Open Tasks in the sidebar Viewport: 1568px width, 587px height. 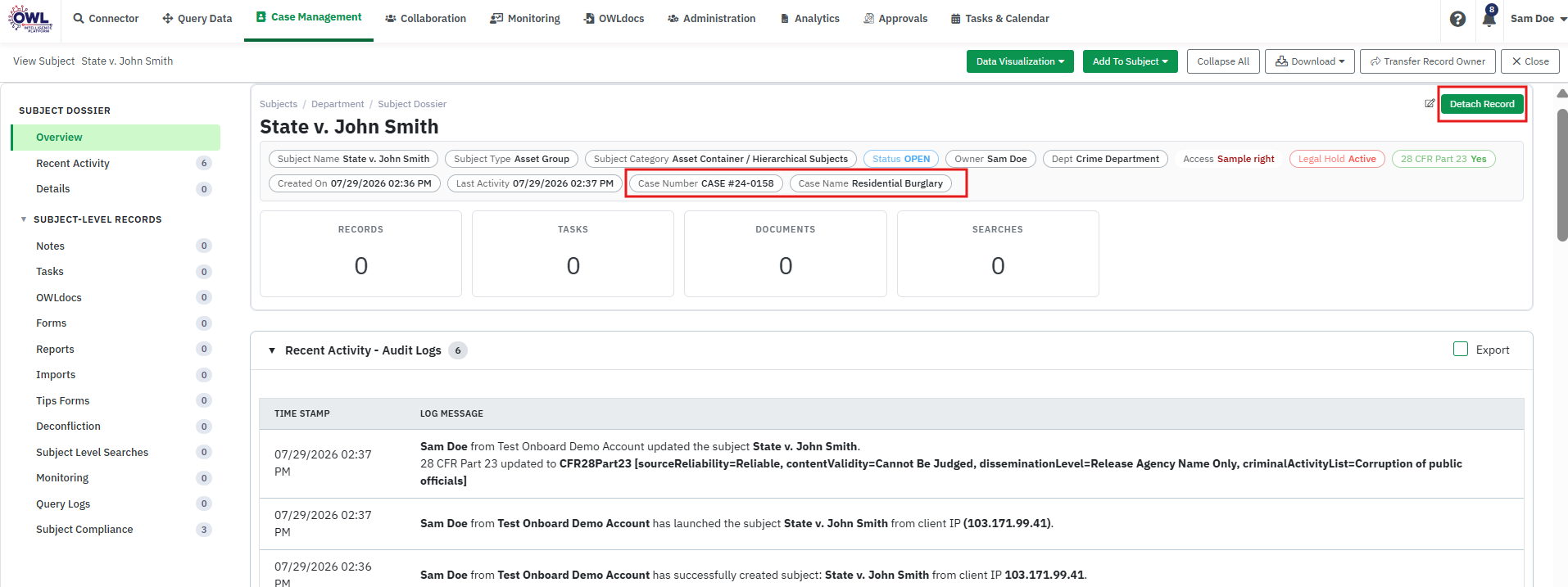[116, 272]
